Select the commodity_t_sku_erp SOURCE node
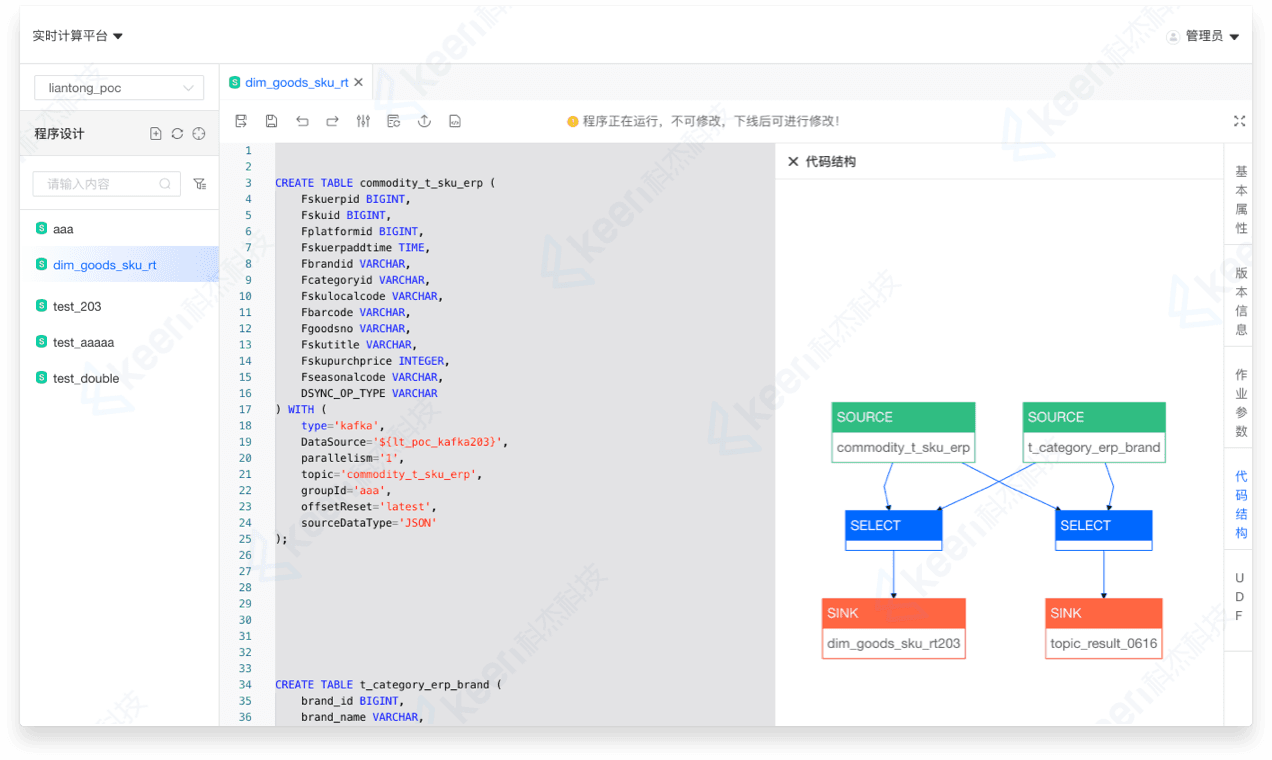Image resolution: width=1272 pixels, height=760 pixels. coord(903,432)
